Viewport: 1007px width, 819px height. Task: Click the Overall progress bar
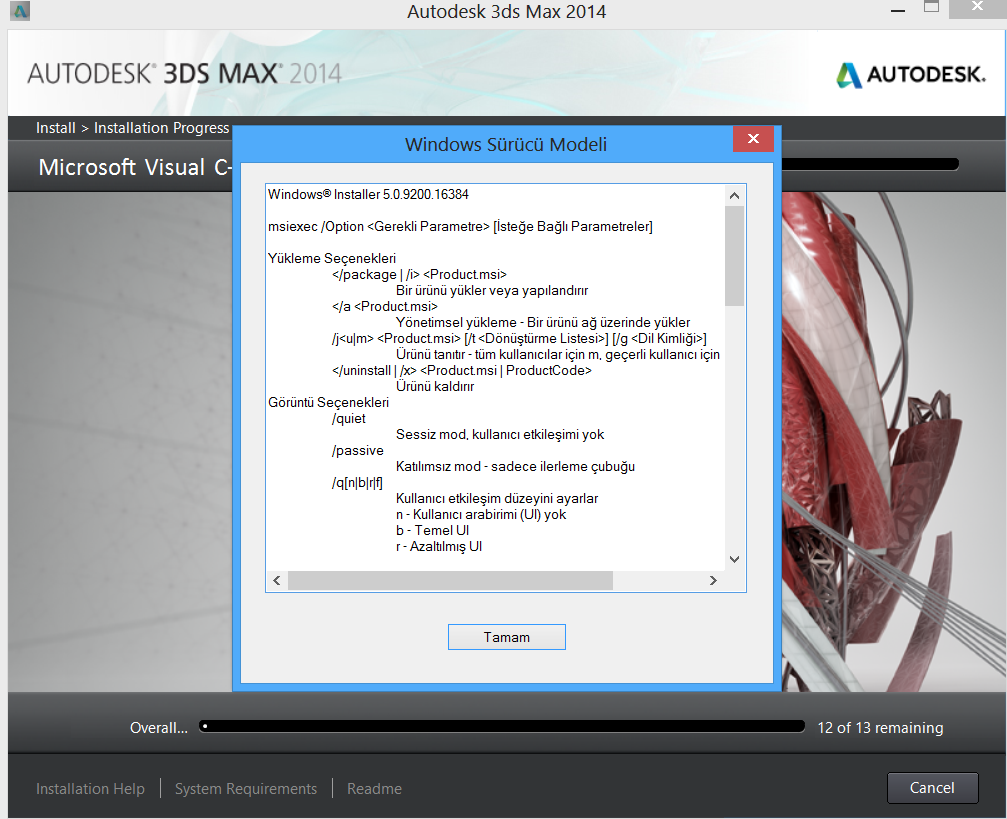[x=502, y=727]
